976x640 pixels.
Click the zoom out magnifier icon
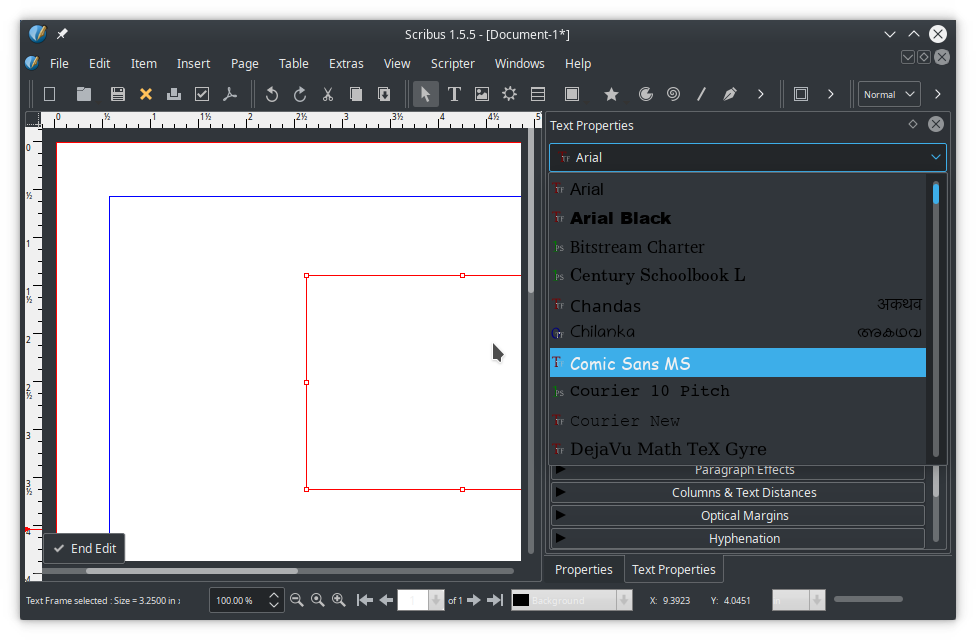coord(296,600)
